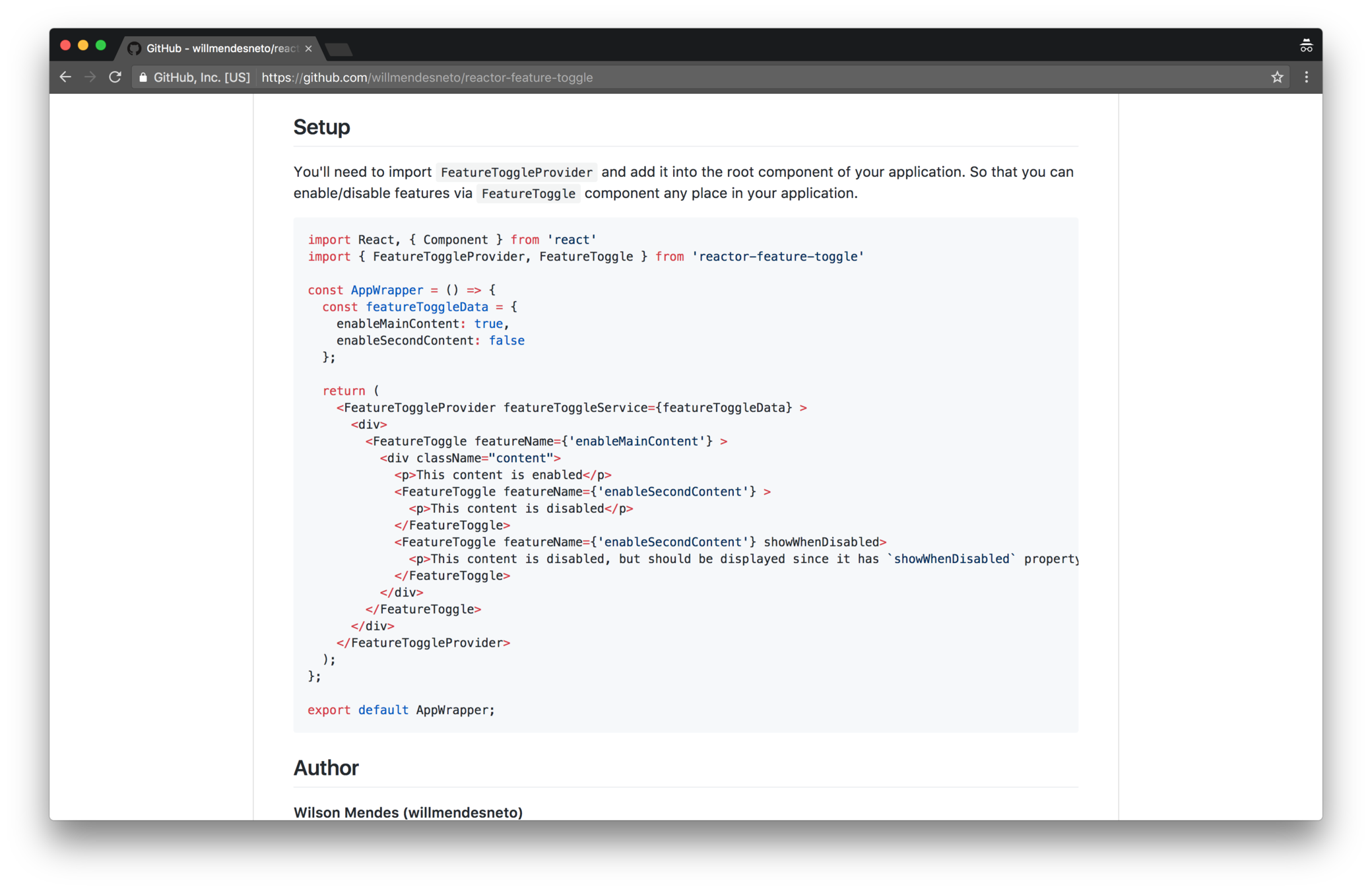Focus the github.com URL address field
The height and width of the screenshot is (891, 1372).
426,78
